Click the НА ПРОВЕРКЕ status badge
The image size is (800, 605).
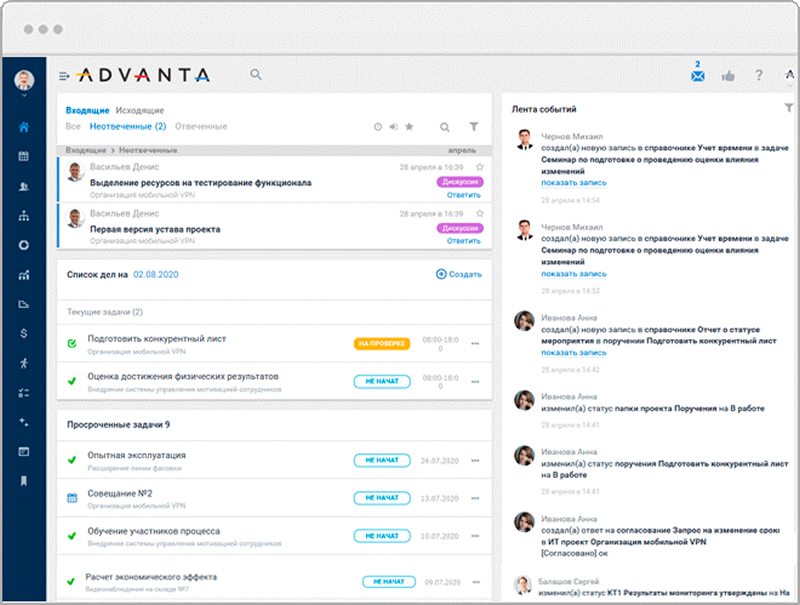pyautogui.click(x=382, y=344)
